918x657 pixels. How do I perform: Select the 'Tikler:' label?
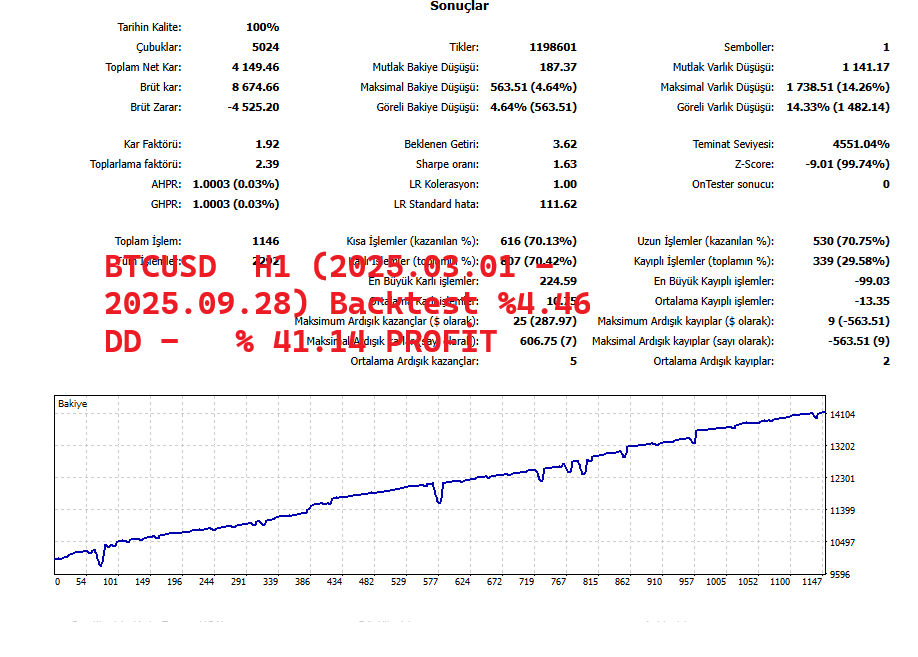pyautogui.click(x=464, y=47)
